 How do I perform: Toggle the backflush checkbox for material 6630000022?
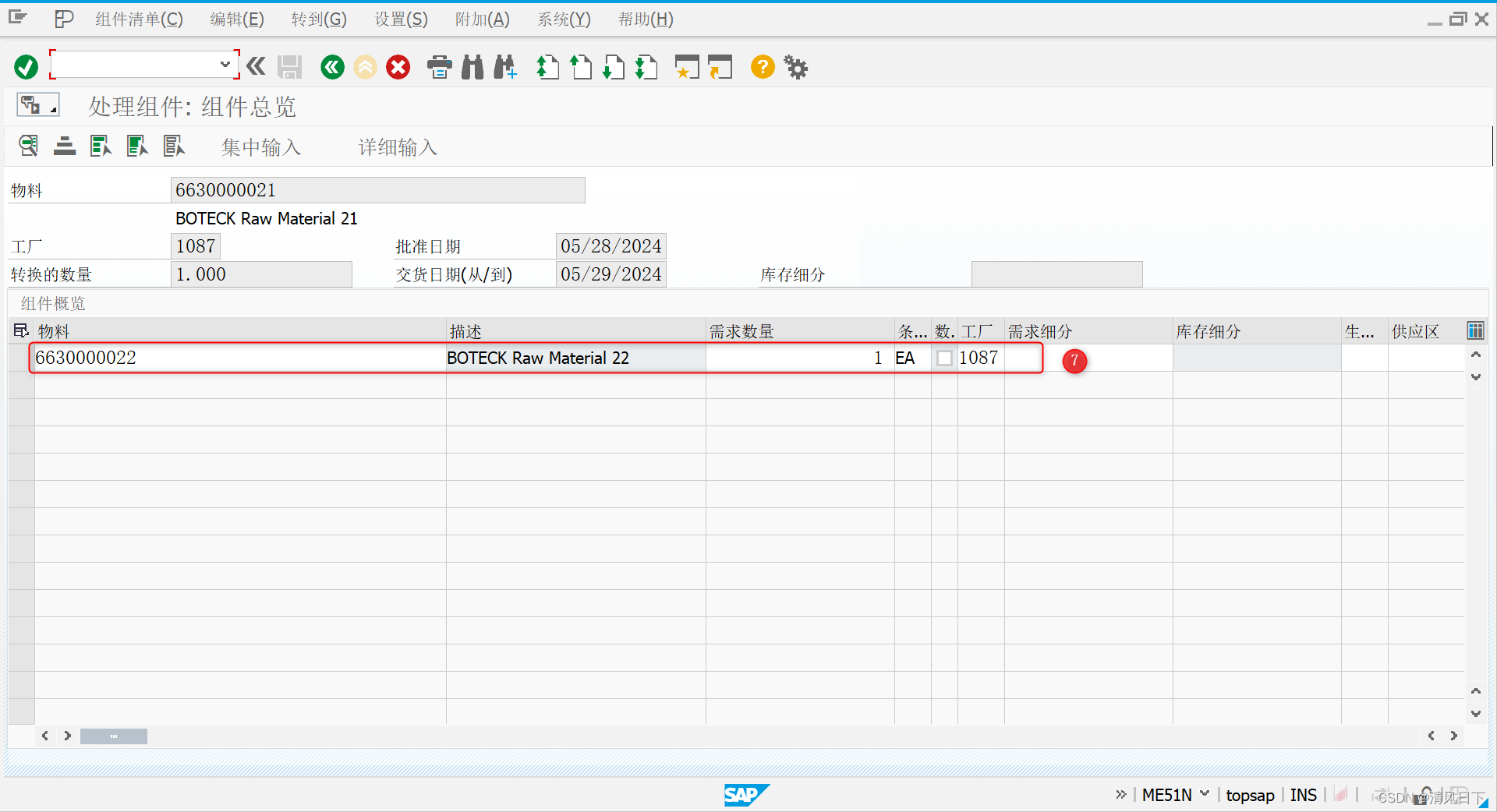click(943, 358)
